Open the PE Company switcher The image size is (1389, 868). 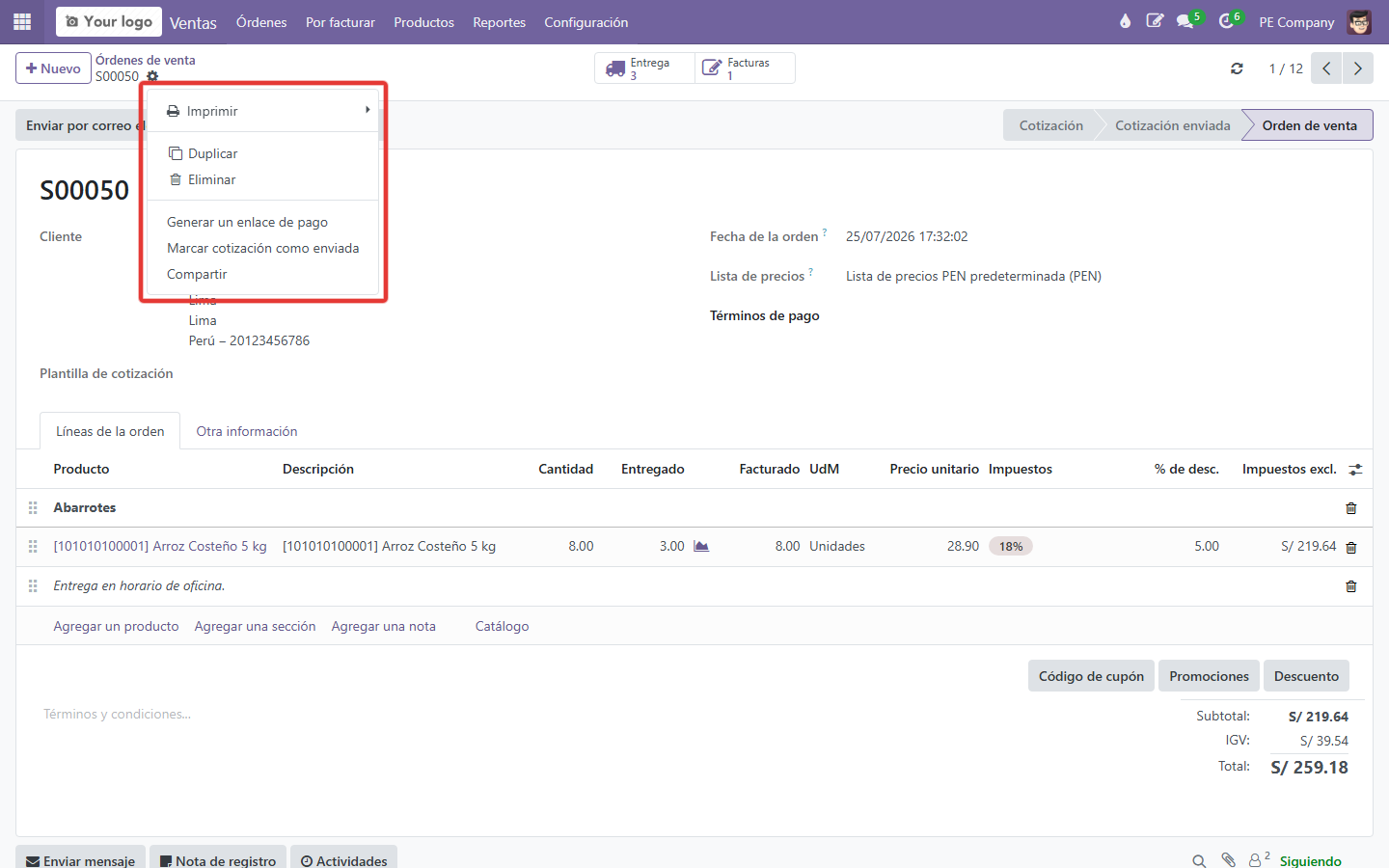pyautogui.click(x=1296, y=22)
